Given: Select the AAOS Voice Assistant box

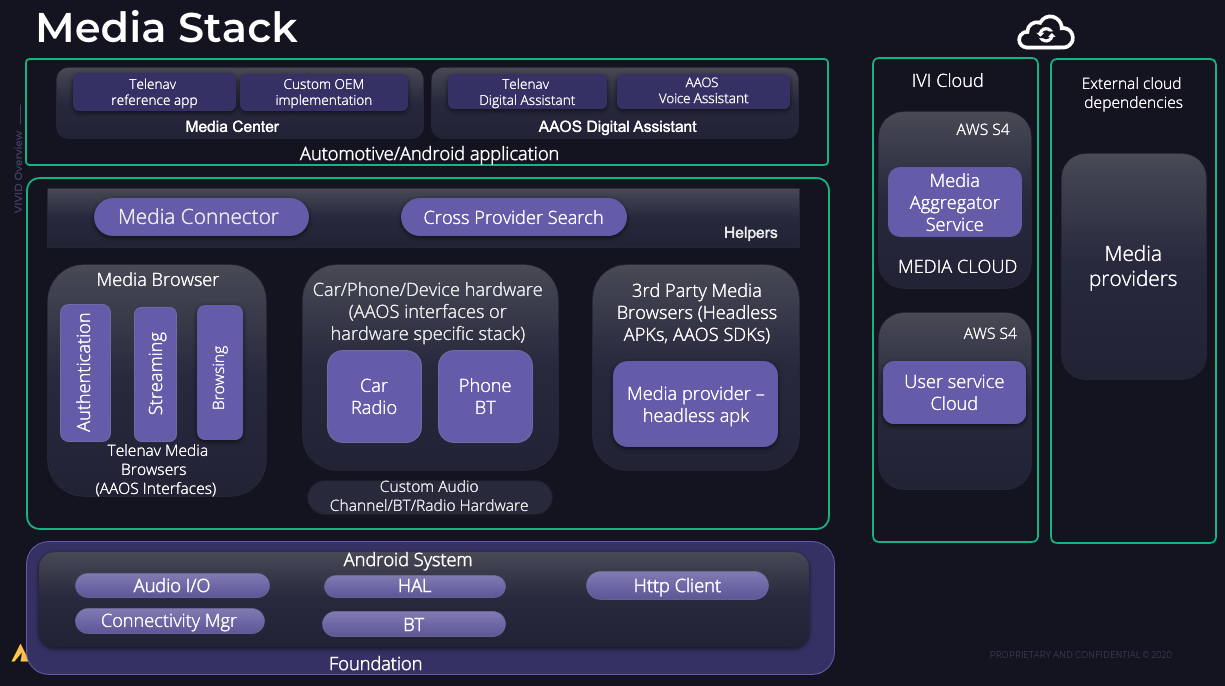Looking at the screenshot, I should tap(703, 91).
